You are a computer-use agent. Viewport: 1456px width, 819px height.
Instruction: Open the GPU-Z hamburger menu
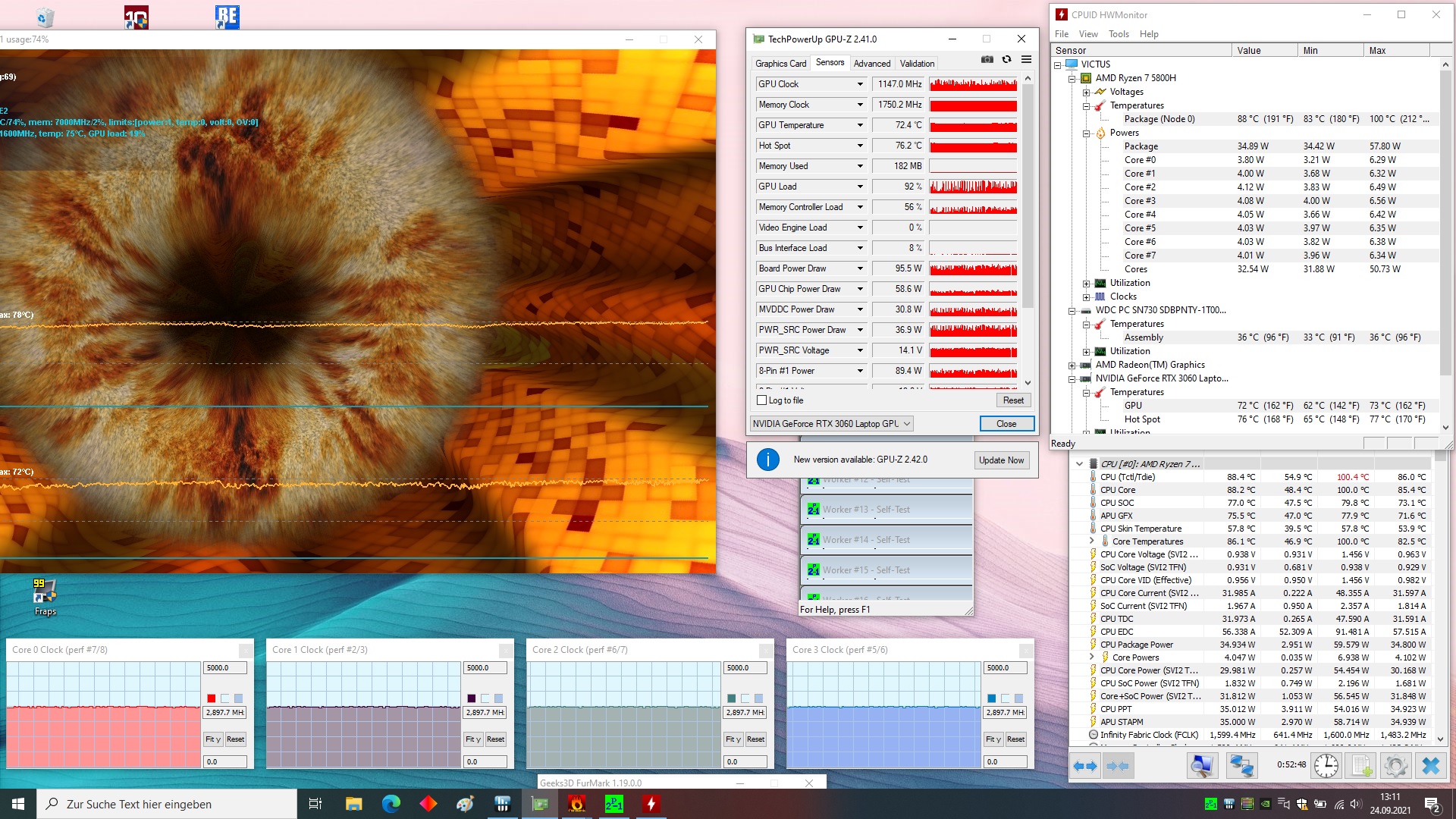(x=1026, y=60)
